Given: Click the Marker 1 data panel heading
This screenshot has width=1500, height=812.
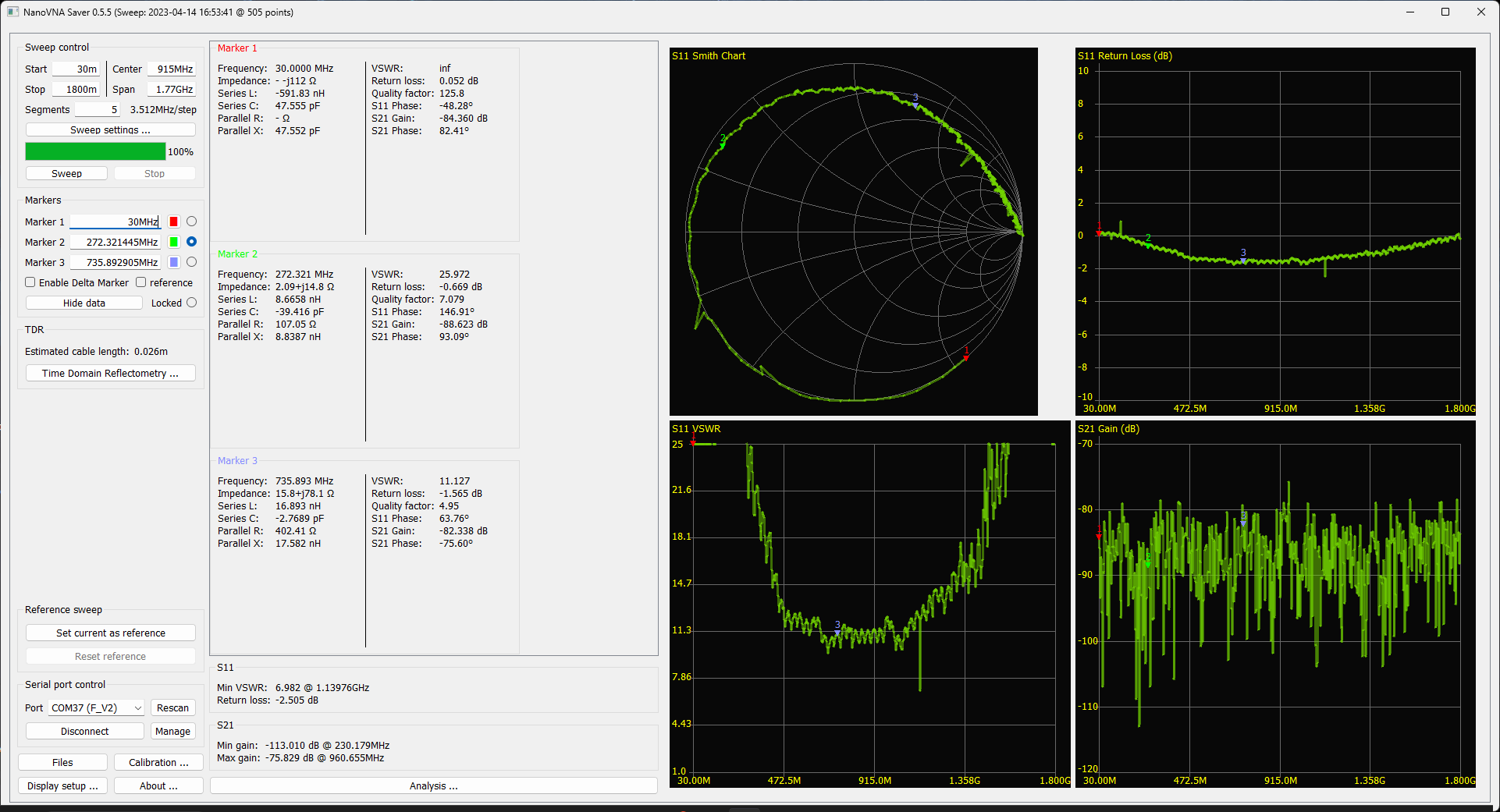Looking at the screenshot, I should tap(237, 48).
